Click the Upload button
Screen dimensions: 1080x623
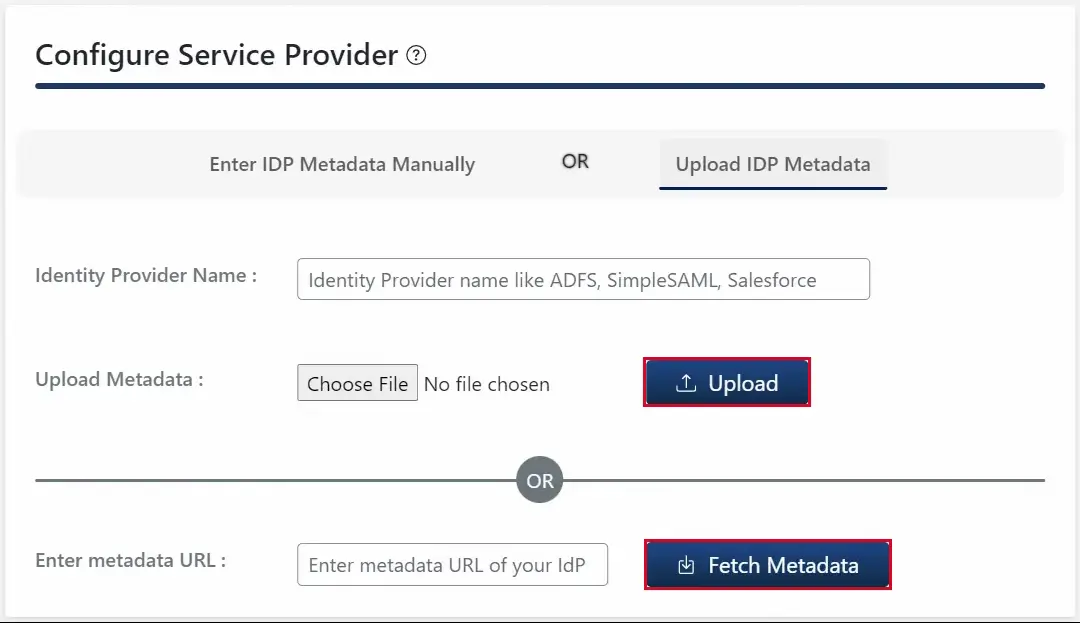click(727, 382)
